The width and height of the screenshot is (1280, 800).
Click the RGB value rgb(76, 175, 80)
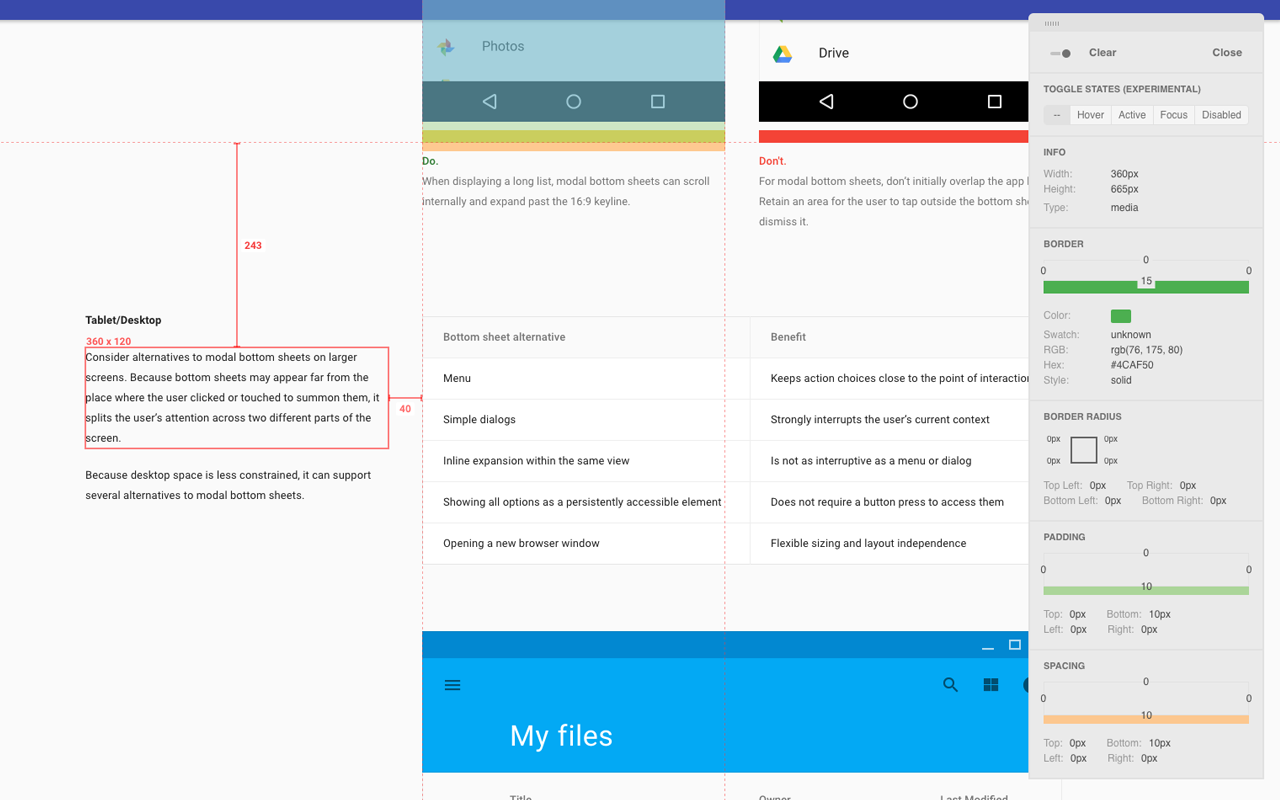click(1146, 350)
